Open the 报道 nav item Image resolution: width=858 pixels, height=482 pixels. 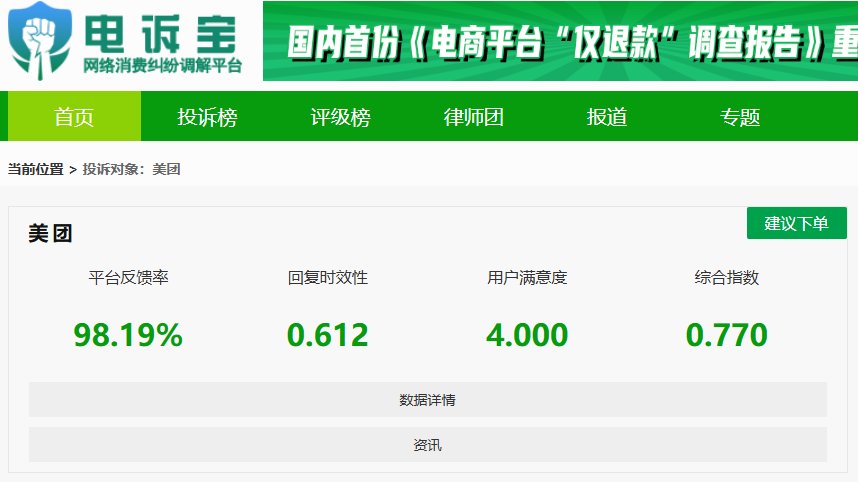[606, 117]
